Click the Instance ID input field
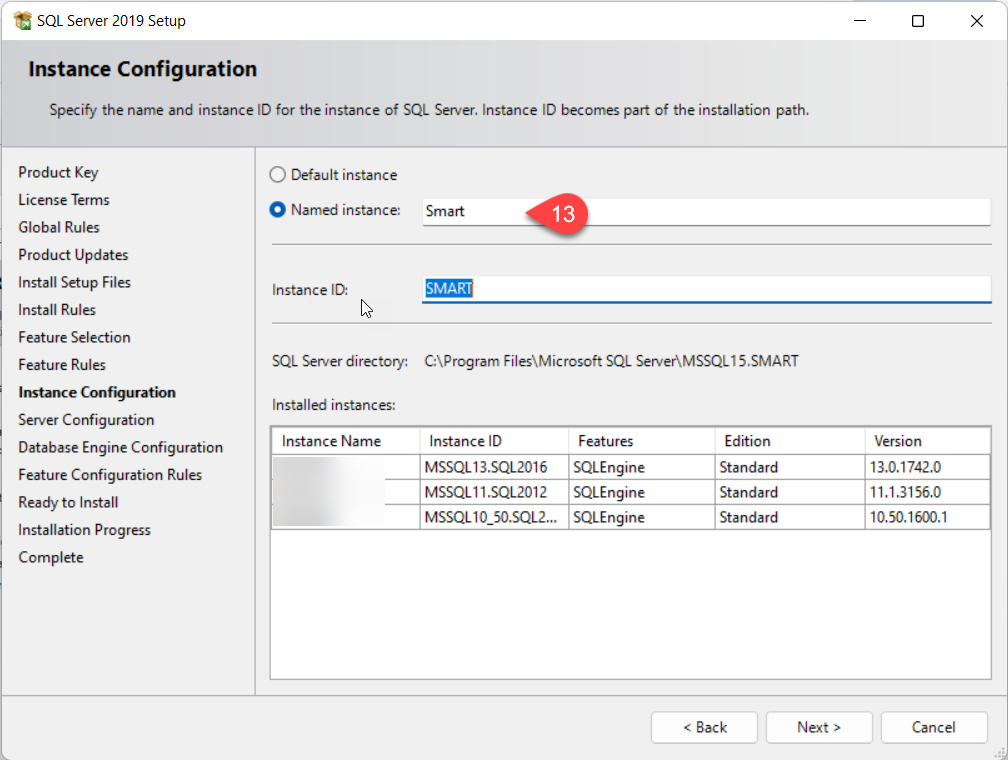 click(706, 289)
